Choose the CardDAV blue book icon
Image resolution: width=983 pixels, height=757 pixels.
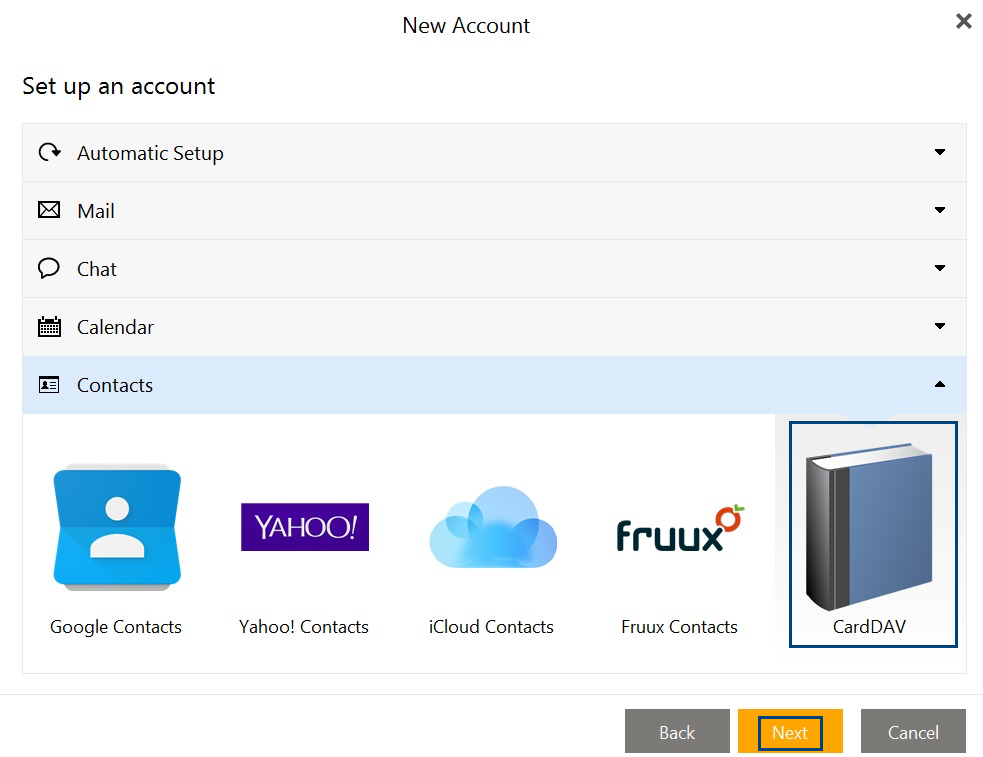pyautogui.click(x=869, y=526)
